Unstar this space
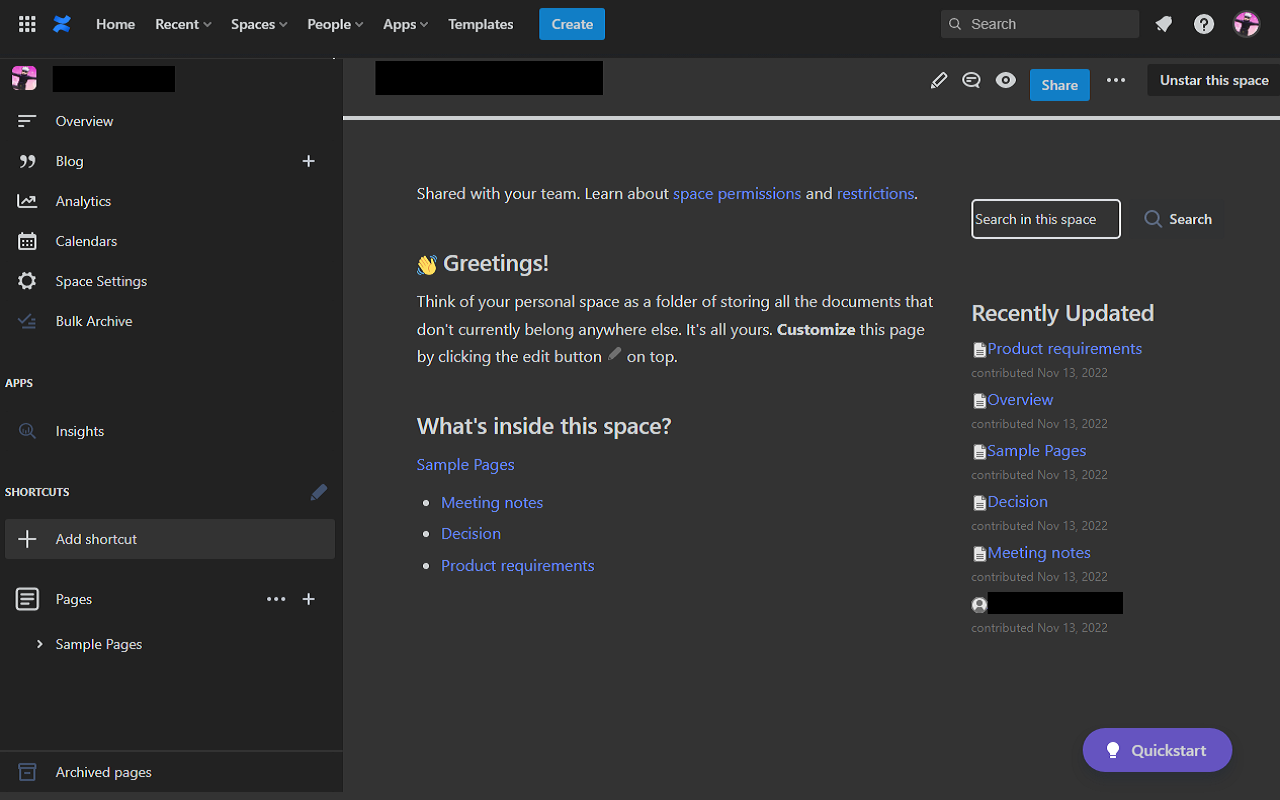The height and width of the screenshot is (800, 1280). [1213, 80]
